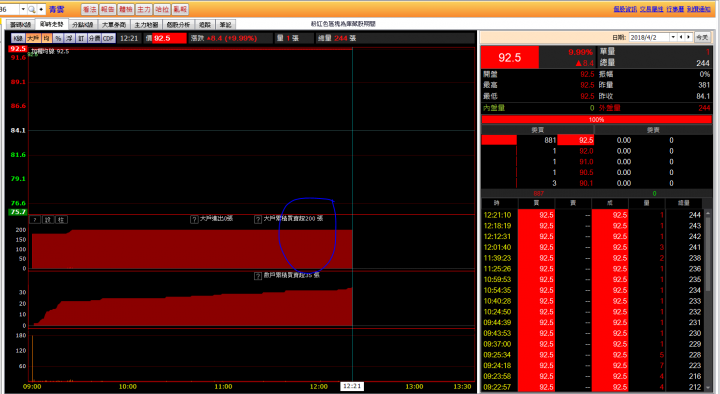Click the magnifier search icon beside stock code

(31, 9)
